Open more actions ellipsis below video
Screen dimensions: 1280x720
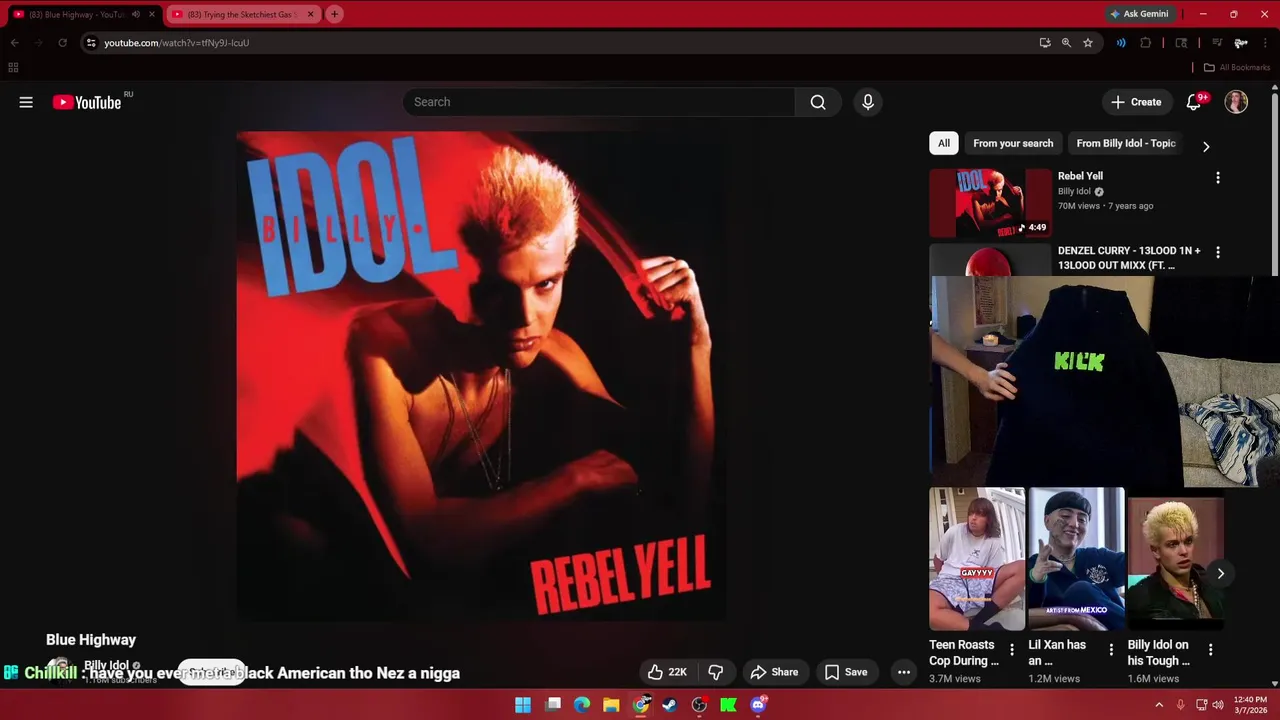[904, 672]
